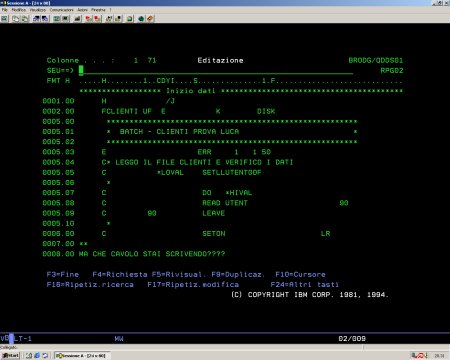Open the Azioni menu
The image size is (450, 360).
coord(82,10)
